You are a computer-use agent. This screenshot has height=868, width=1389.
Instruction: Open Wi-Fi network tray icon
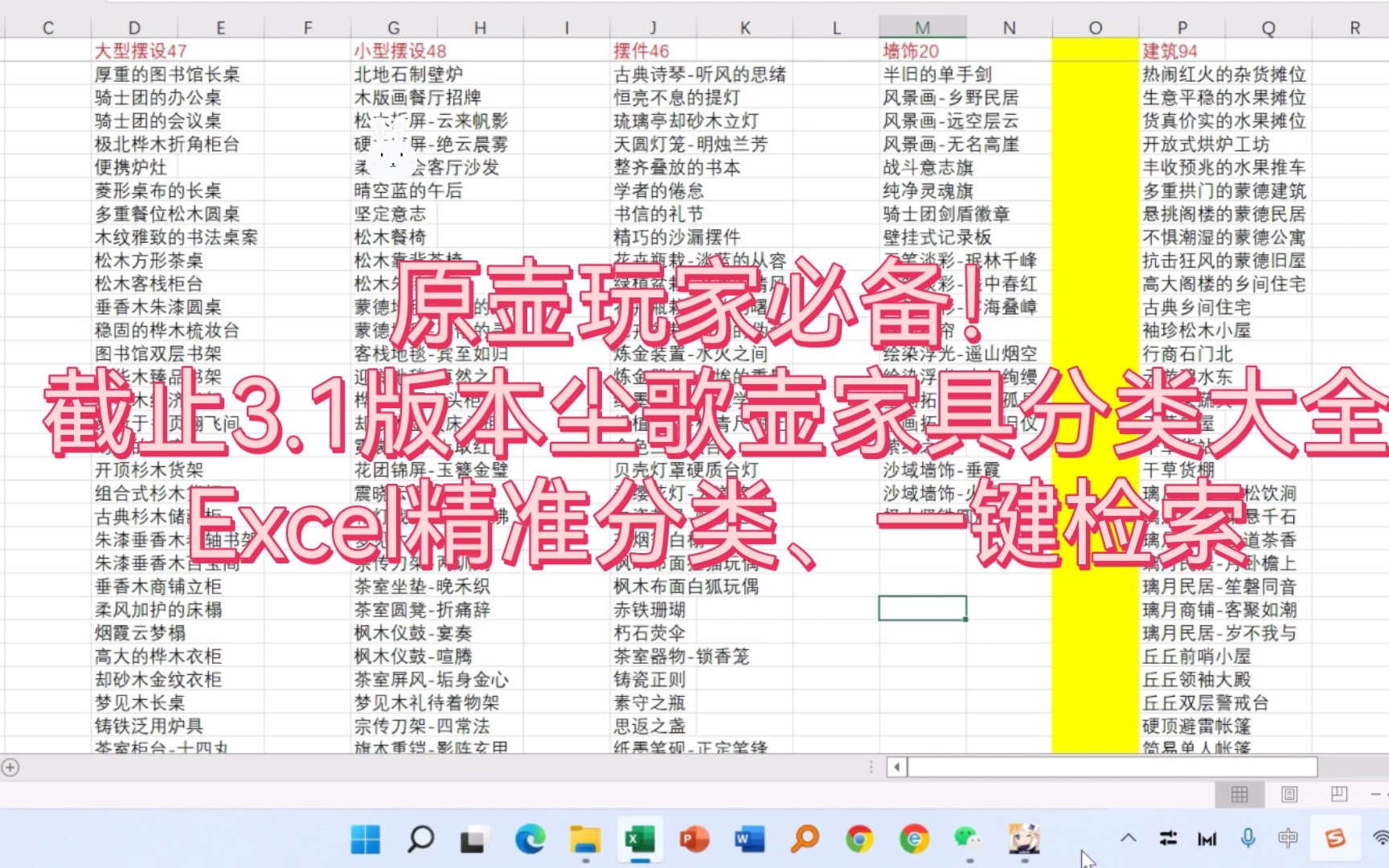(x=1380, y=838)
